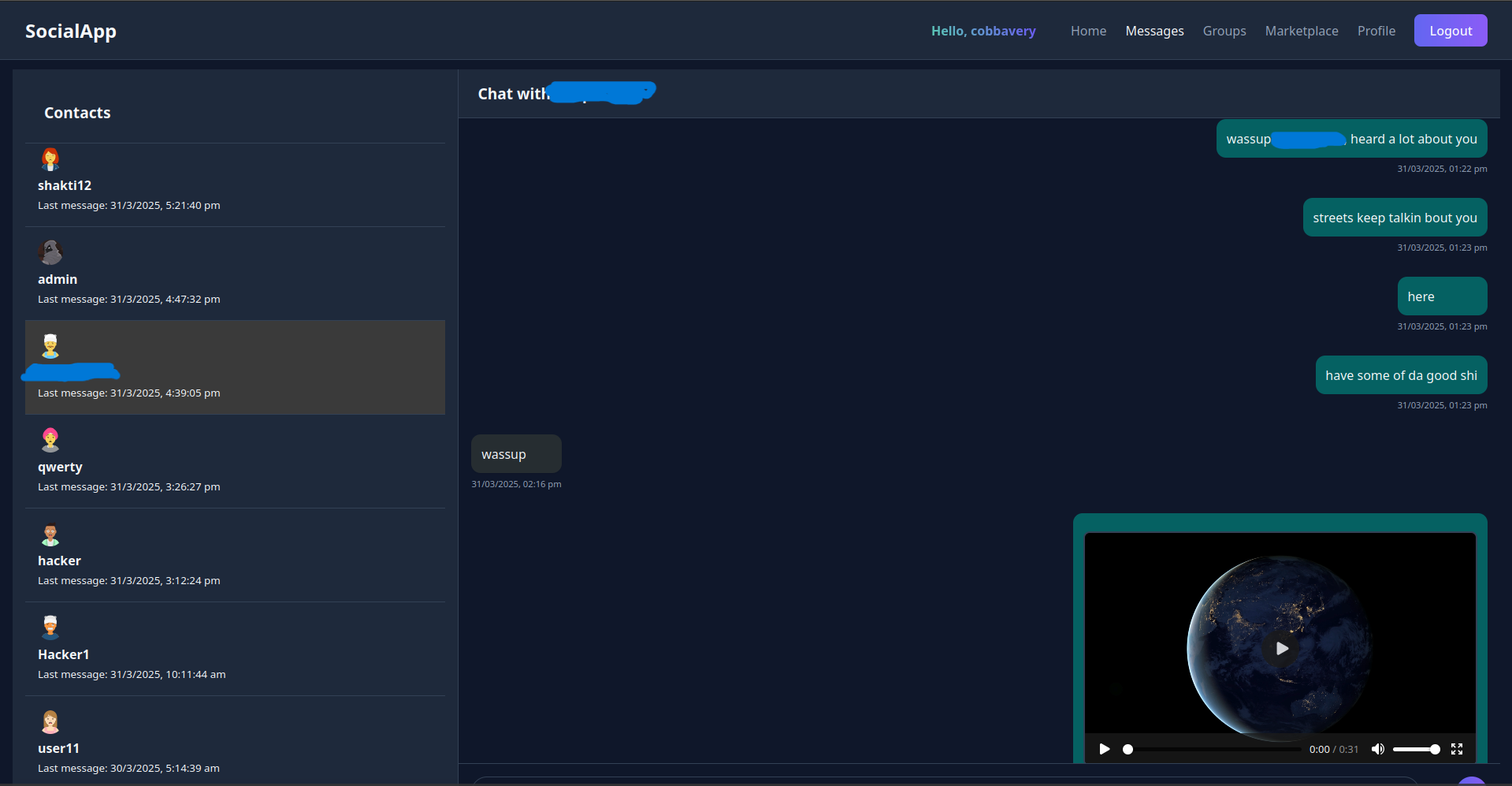Screen dimensions: 1512x786
Task: Click the hacker contact avatar icon
Action: tap(50, 535)
